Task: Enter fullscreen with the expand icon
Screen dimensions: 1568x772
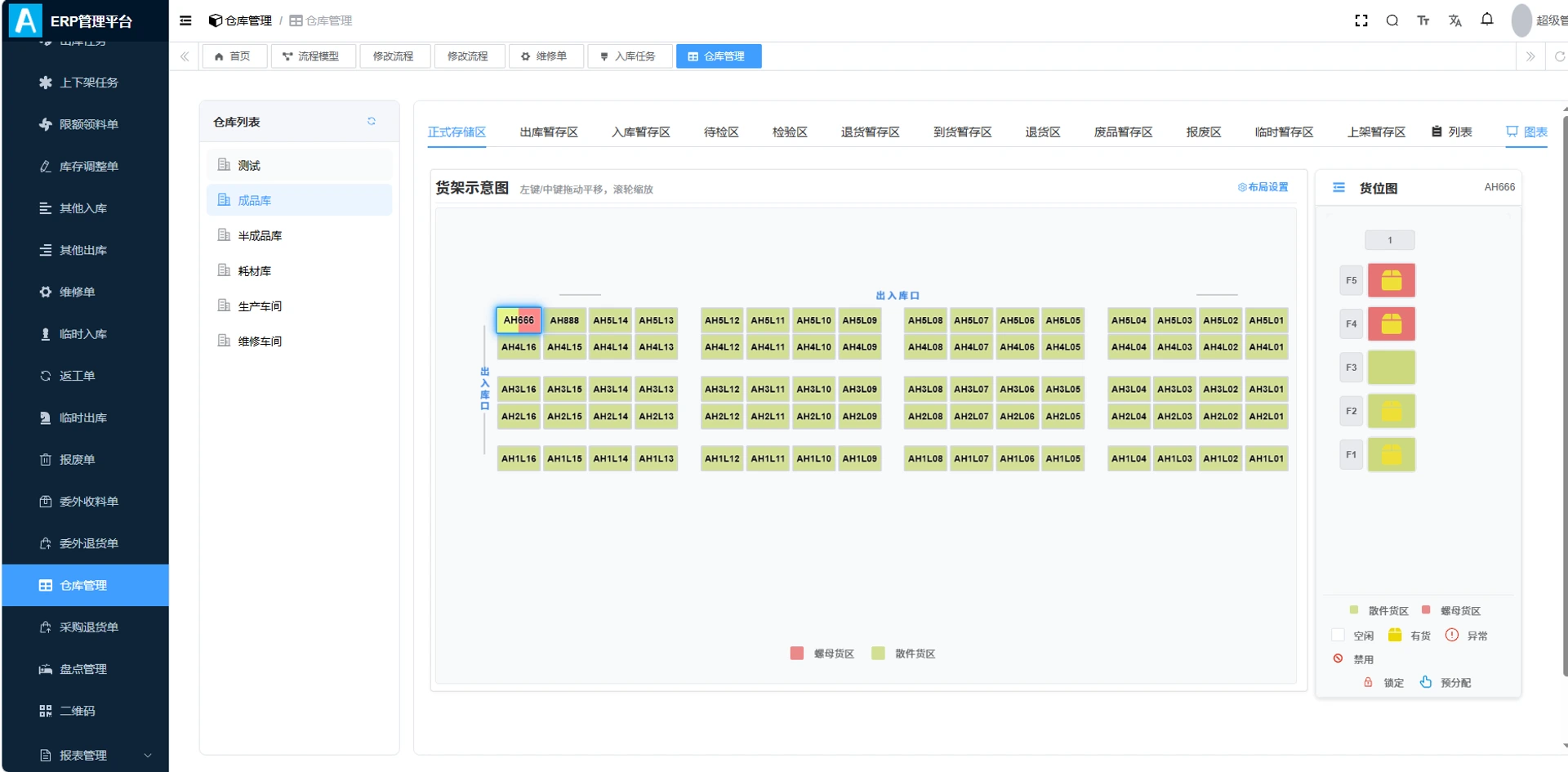Action: click(x=1361, y=20)
